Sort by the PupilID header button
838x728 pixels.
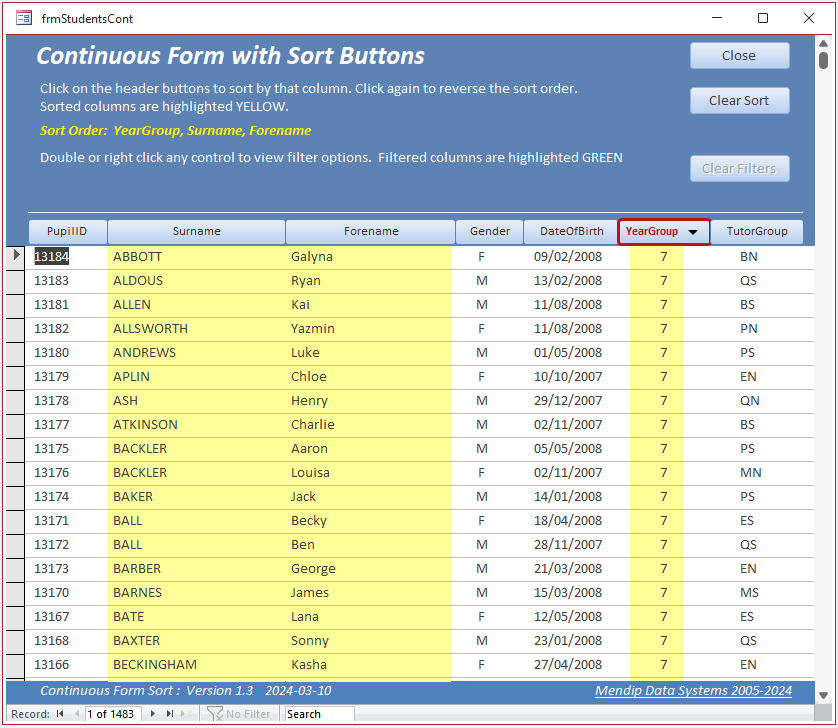tap(67, 231)
